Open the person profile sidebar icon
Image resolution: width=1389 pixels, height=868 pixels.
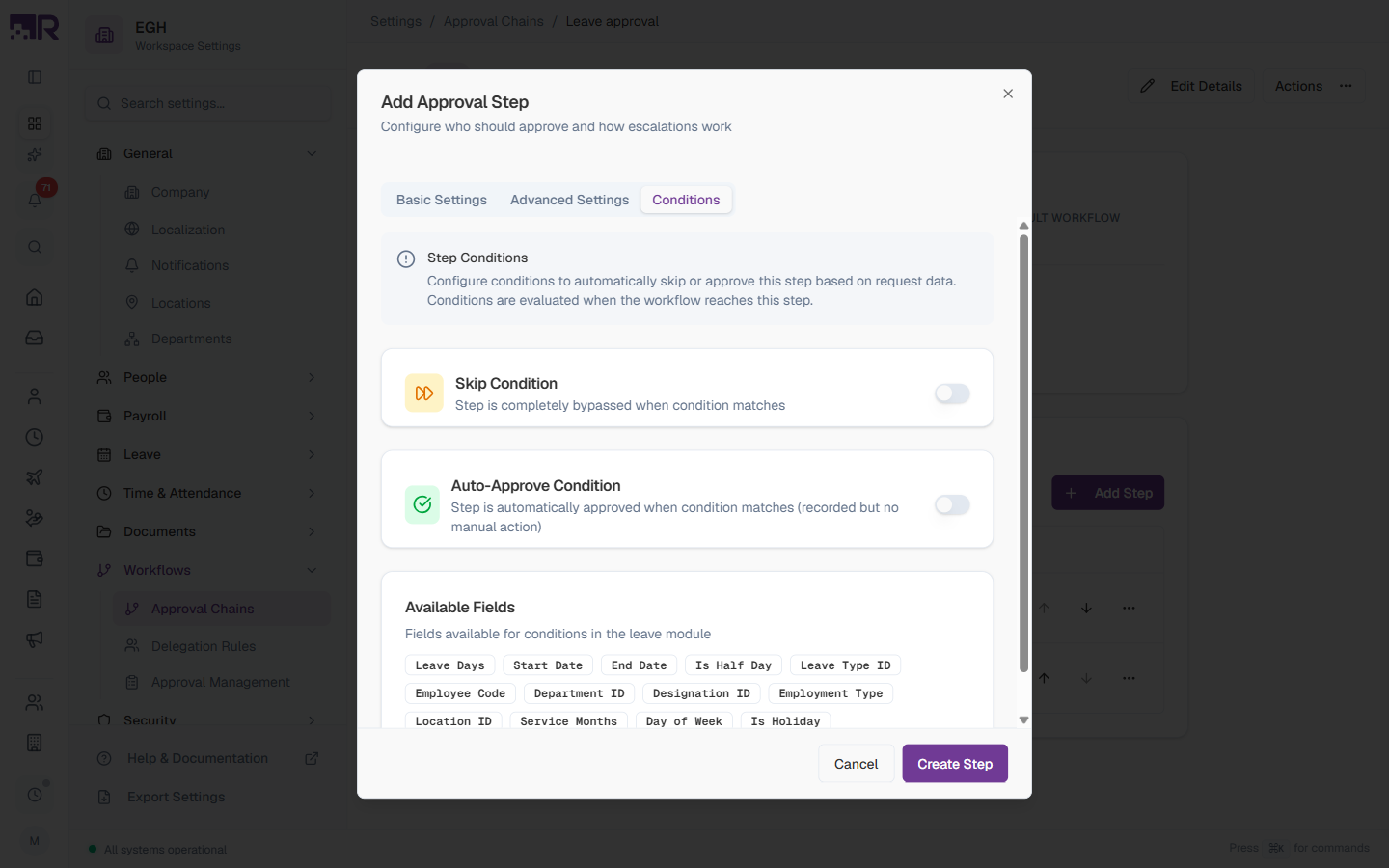[x=35, y=396]
